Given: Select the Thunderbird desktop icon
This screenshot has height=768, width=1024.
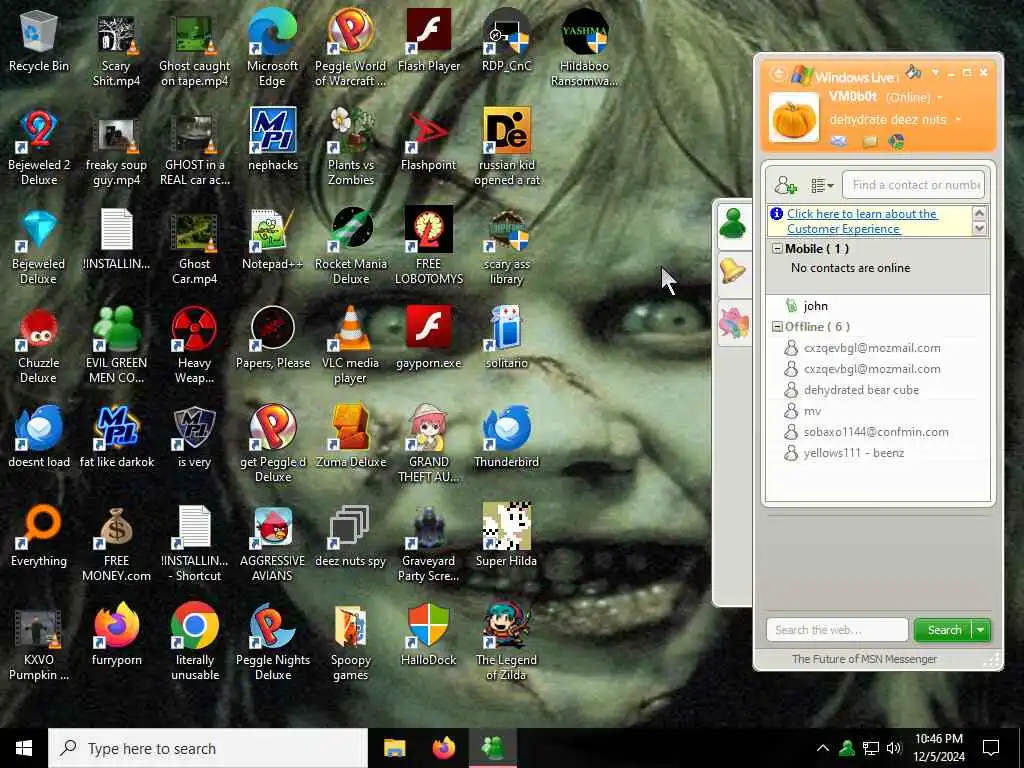Looking at the screenshot, I should 507,437.
